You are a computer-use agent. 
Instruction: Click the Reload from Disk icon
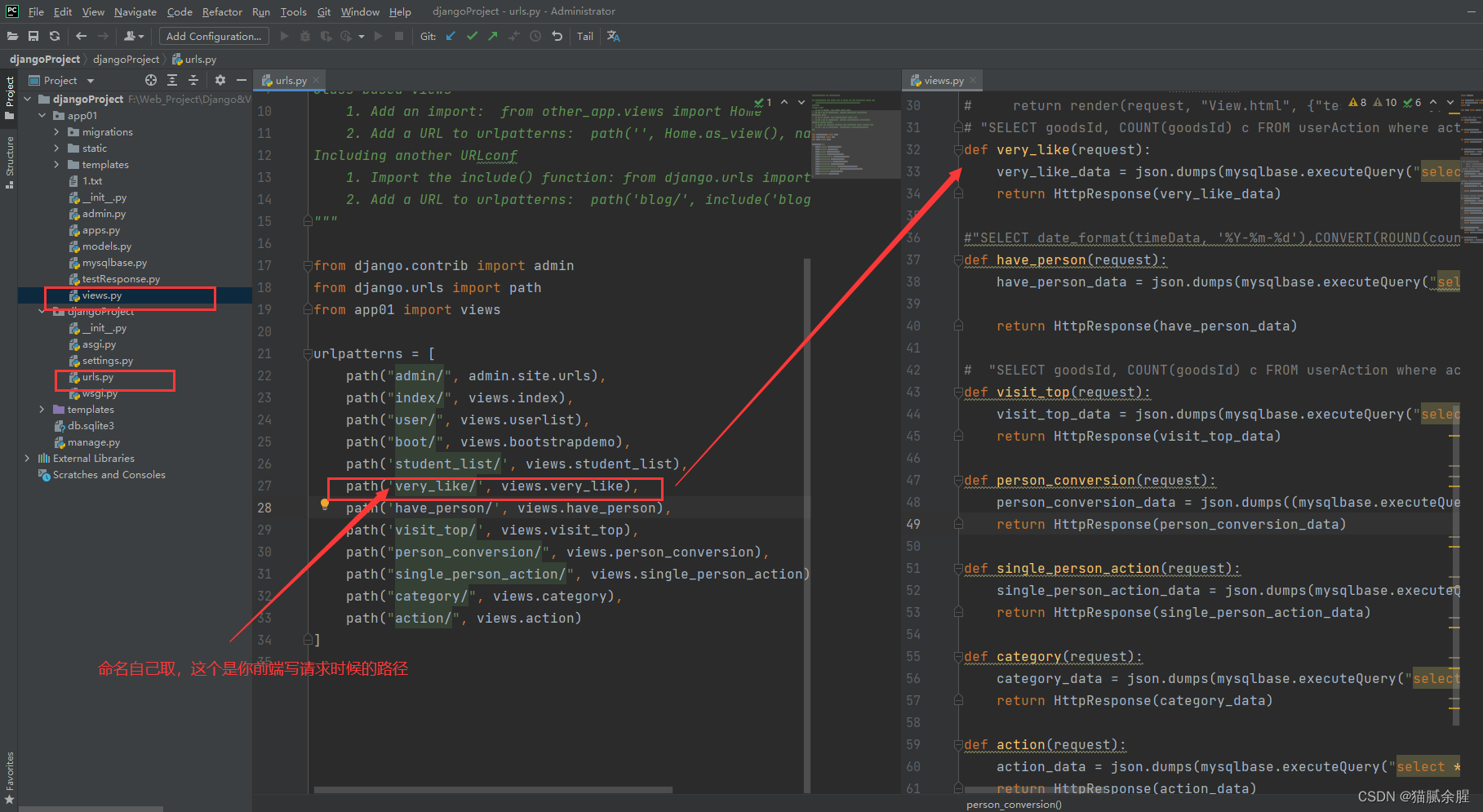point(55,36)
